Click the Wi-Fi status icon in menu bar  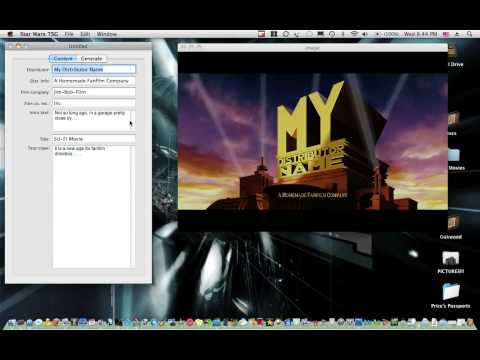[x=354, y=34]
